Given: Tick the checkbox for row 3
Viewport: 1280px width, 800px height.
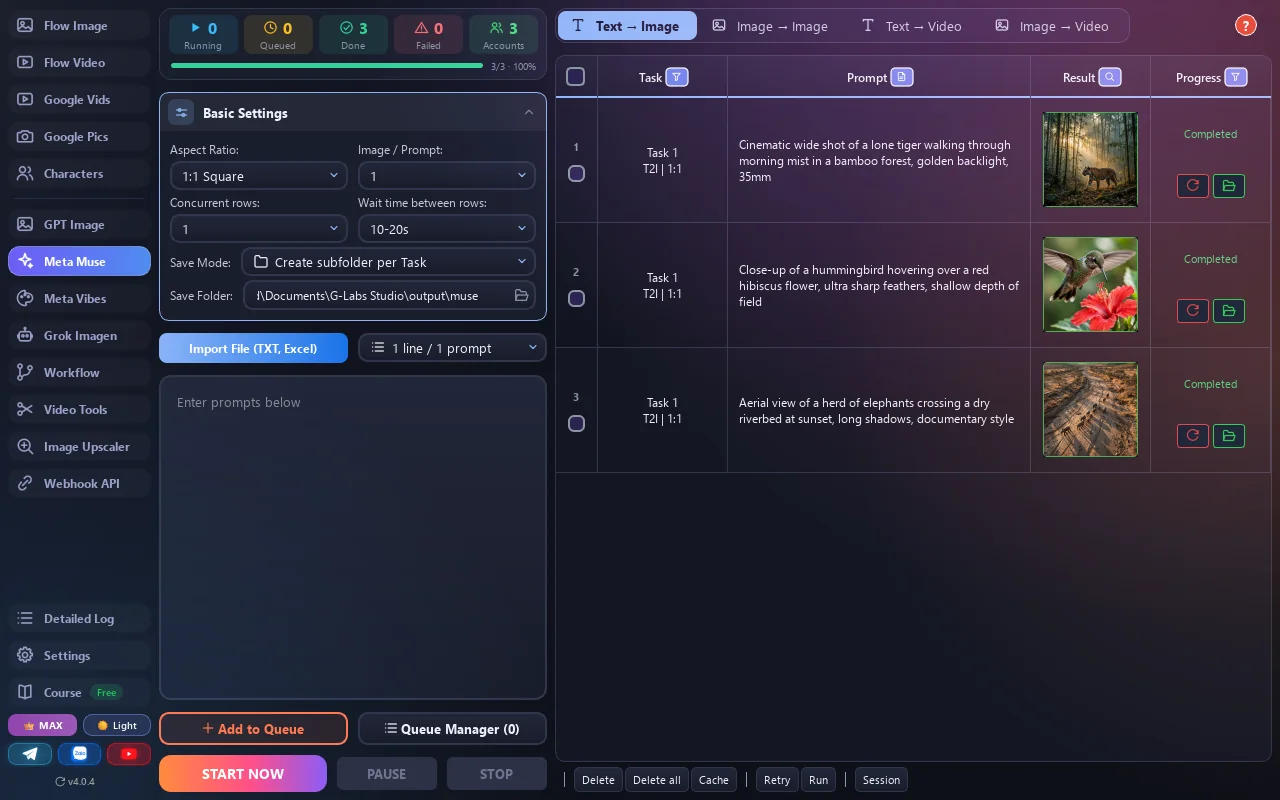Looking at the screenshot, I should click(576, 423).
